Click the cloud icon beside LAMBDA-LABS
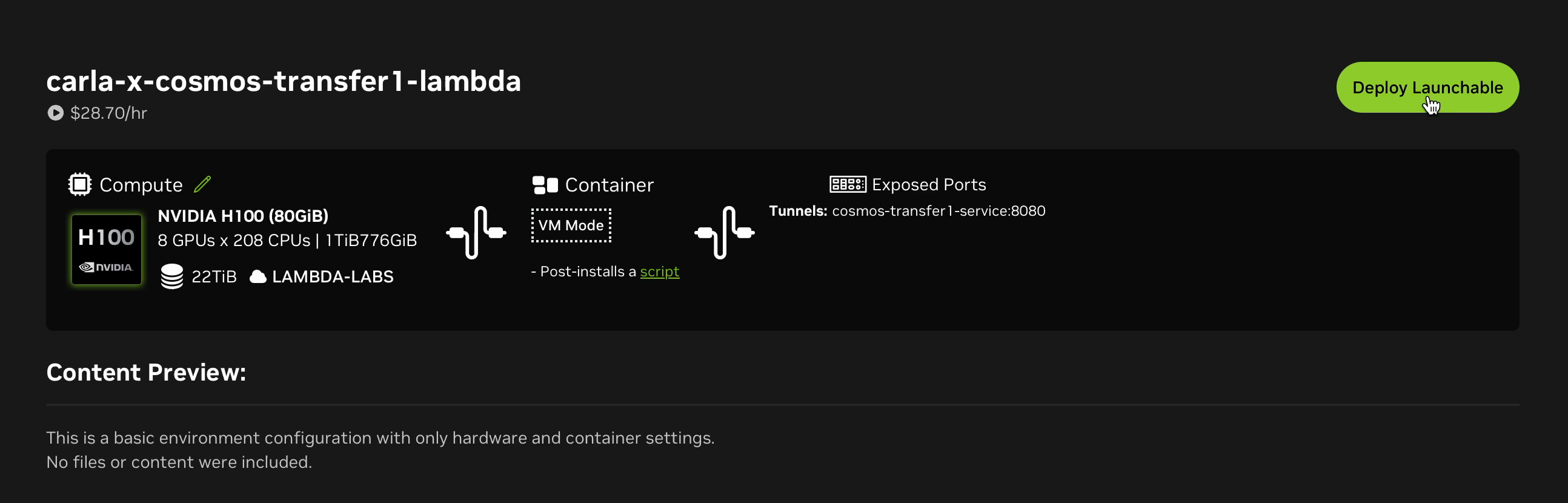The width and height of the screenshot is (1568, 503). tap(258, 277)
